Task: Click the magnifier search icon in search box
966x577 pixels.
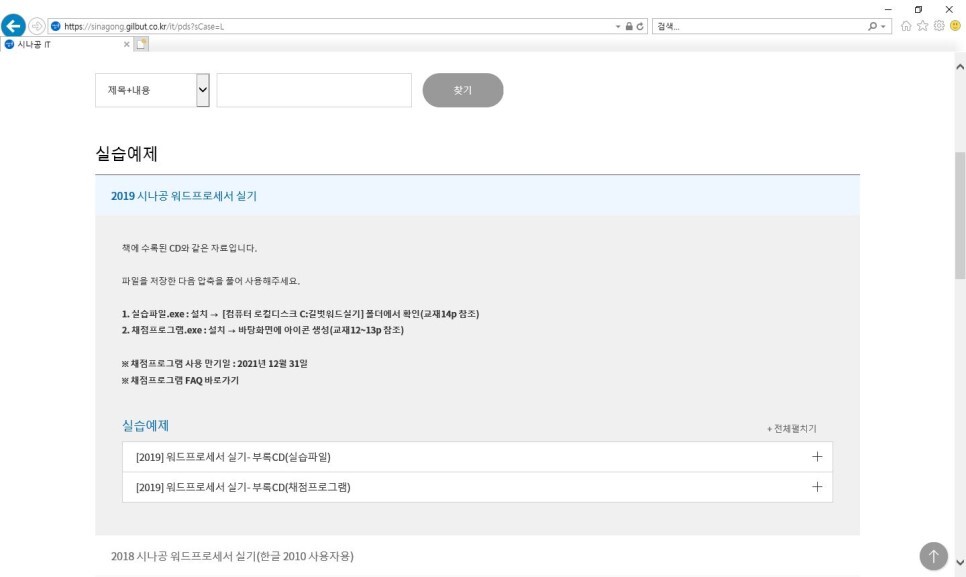Action: pos(872,26)
